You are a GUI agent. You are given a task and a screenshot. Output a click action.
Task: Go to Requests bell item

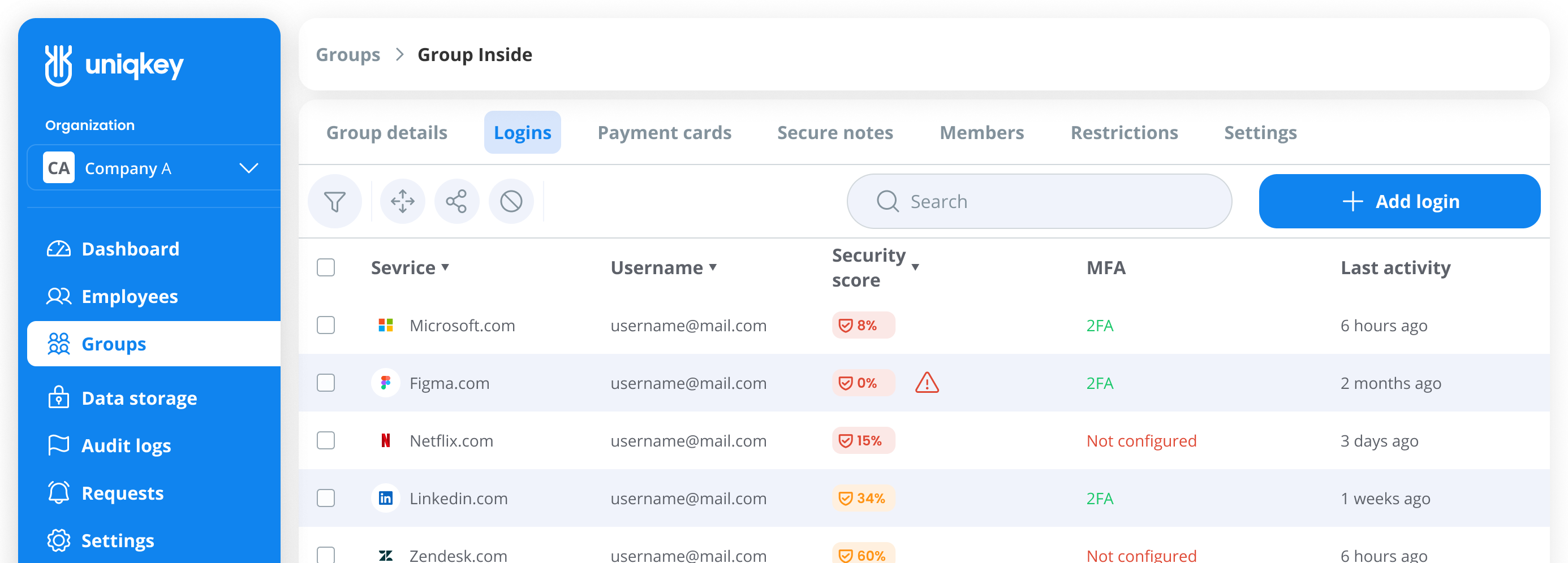pos(122,493)
